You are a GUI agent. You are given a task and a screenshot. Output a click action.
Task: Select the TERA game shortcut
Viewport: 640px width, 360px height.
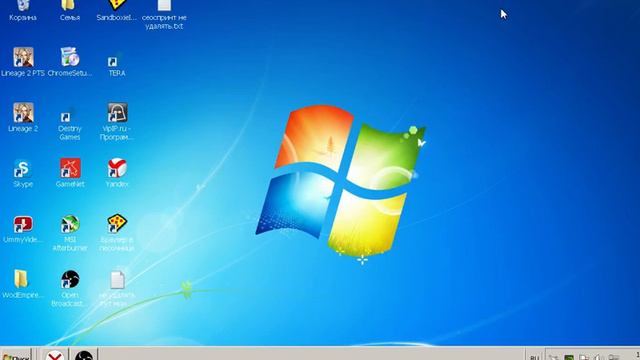coord(117,65)
